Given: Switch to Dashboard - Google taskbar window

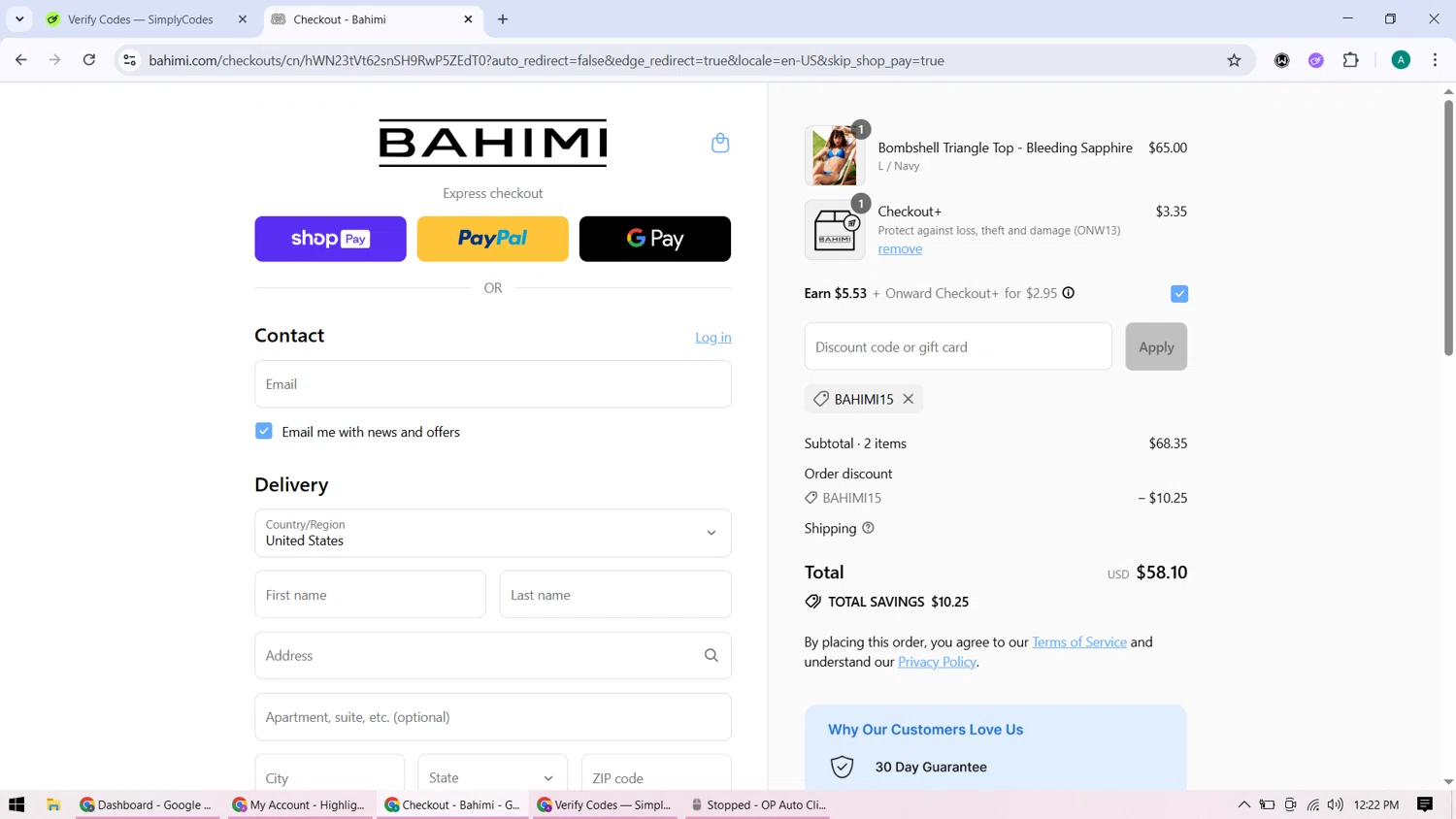Looking at the screenshot, I should (147, 804).
